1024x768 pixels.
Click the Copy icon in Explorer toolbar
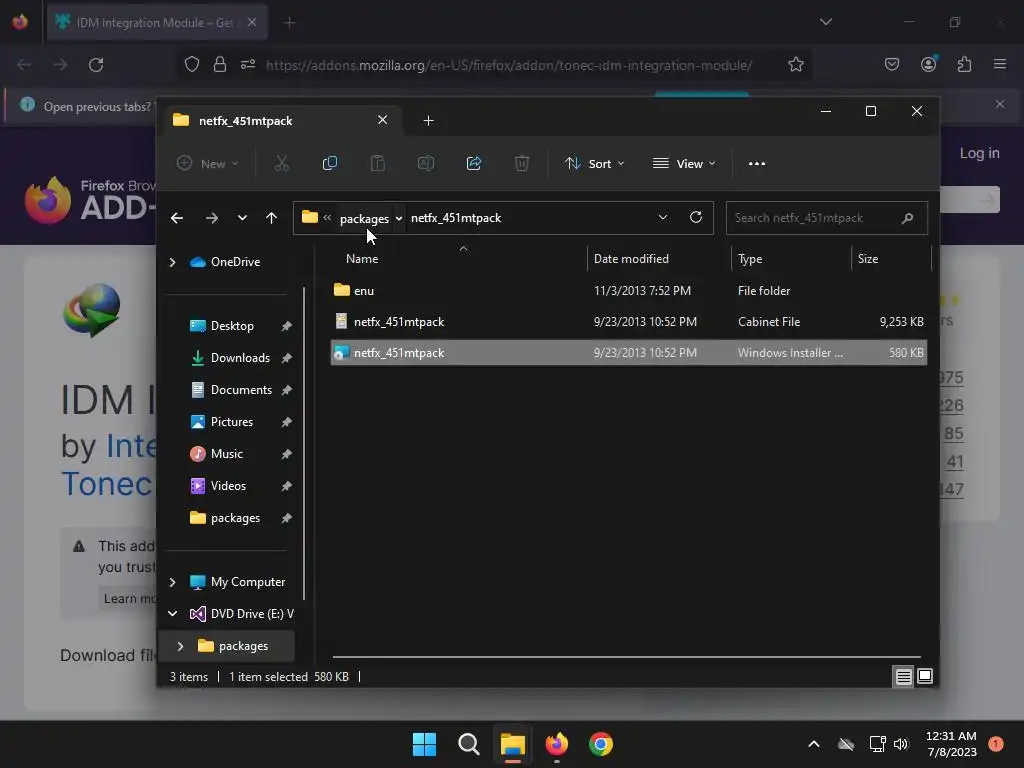[x=330, y=163]
